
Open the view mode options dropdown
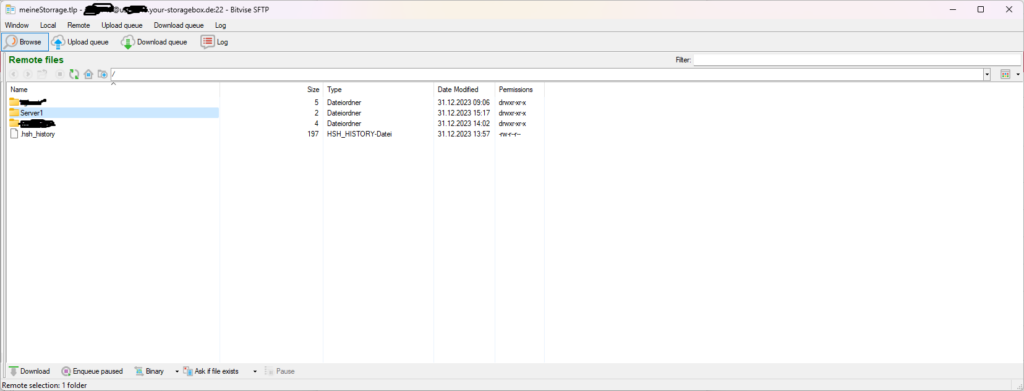(1018, 74)
